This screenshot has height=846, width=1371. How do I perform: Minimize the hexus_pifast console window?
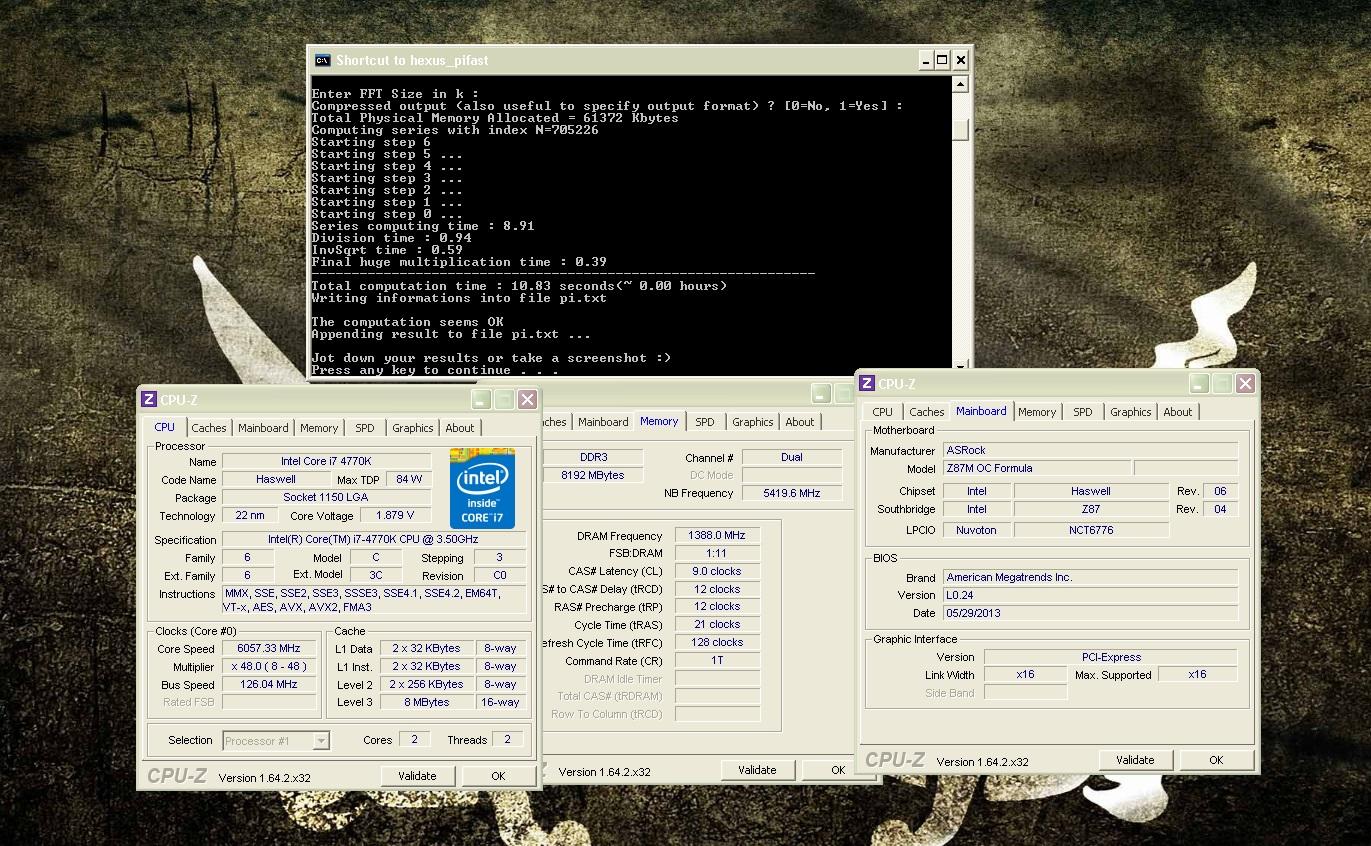tap(926, 60)
